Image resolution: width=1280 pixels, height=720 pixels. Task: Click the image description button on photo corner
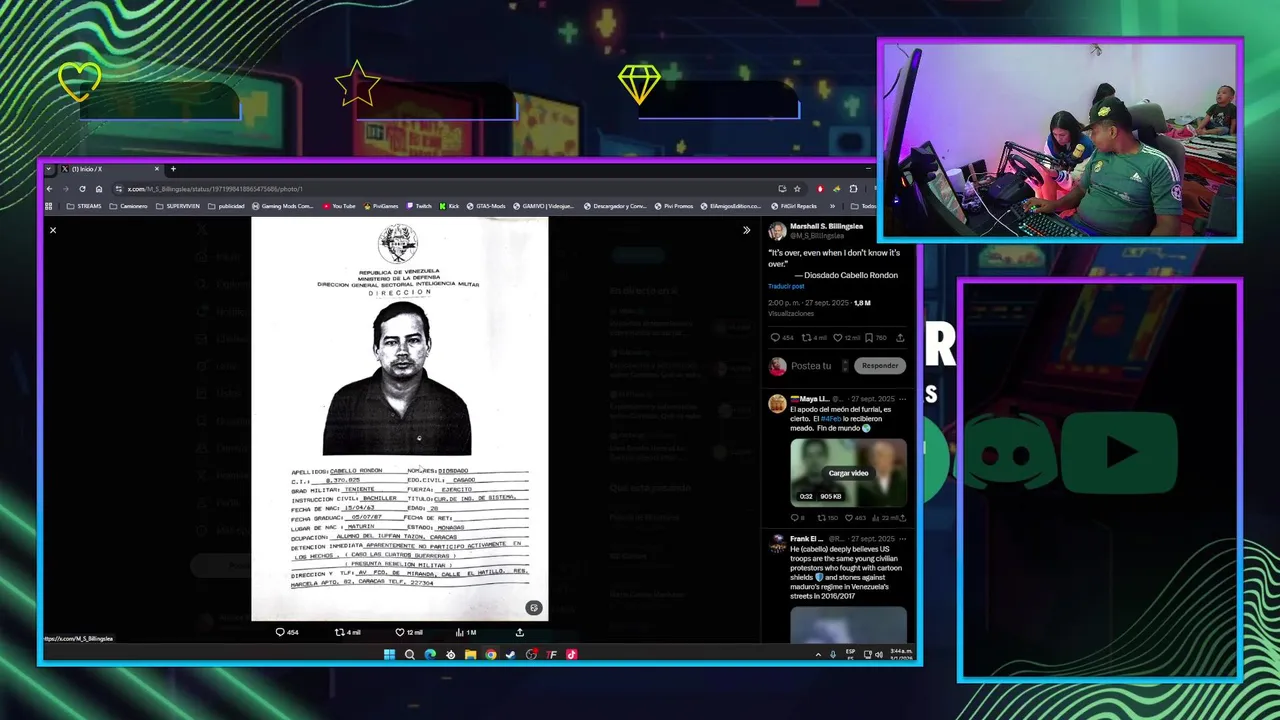[x=534, y=608]
